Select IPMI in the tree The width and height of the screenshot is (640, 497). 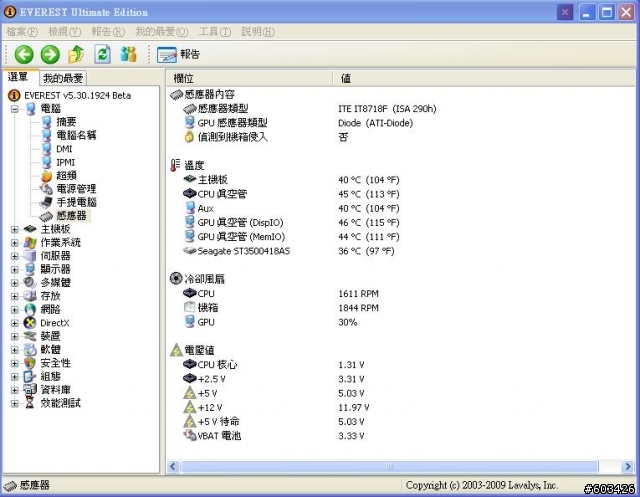65,162
